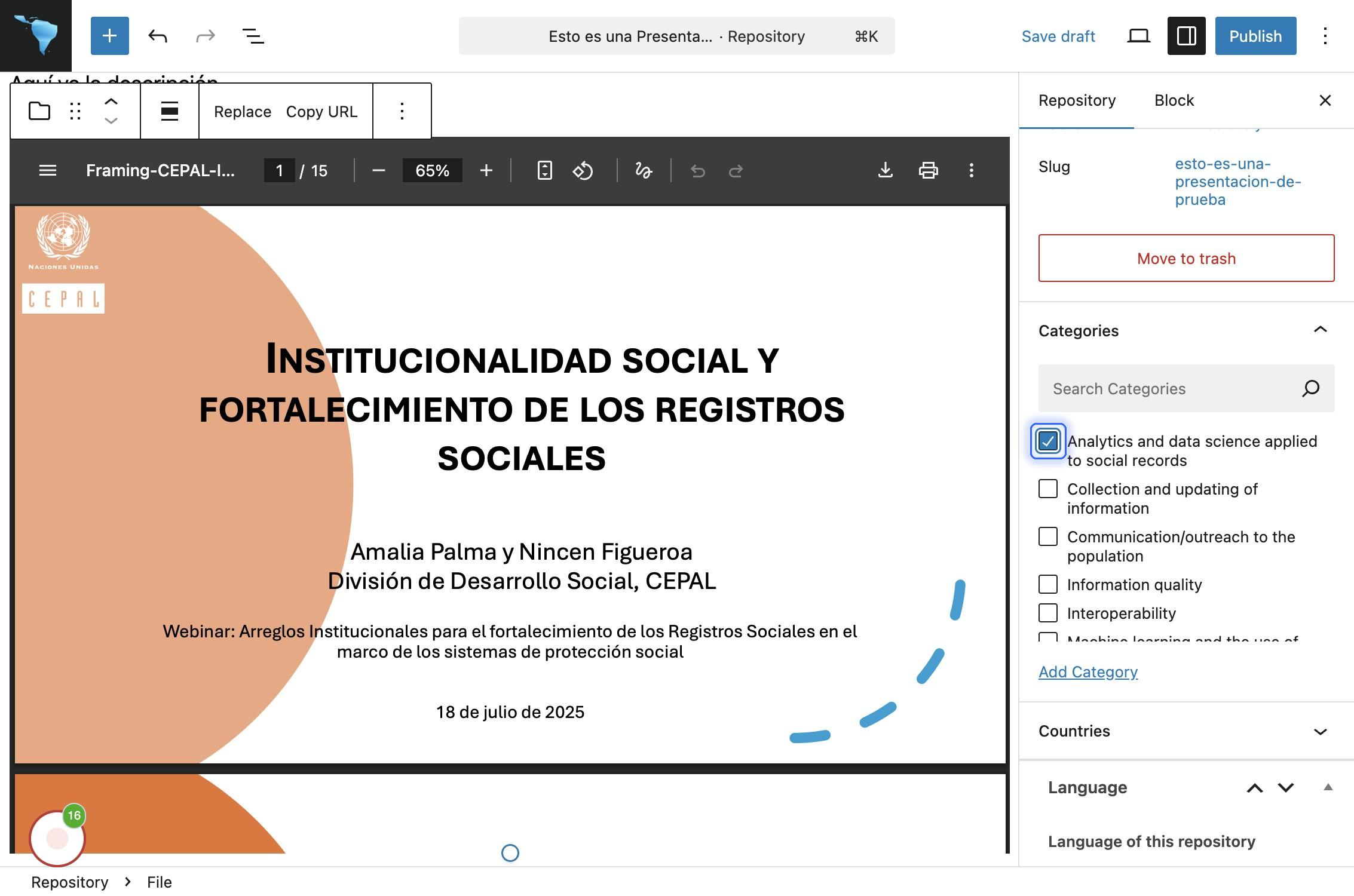Viewport: 1354px width, 896px height.
Task: Select the PDF draw annotation tool
Action: pos(644,171)
